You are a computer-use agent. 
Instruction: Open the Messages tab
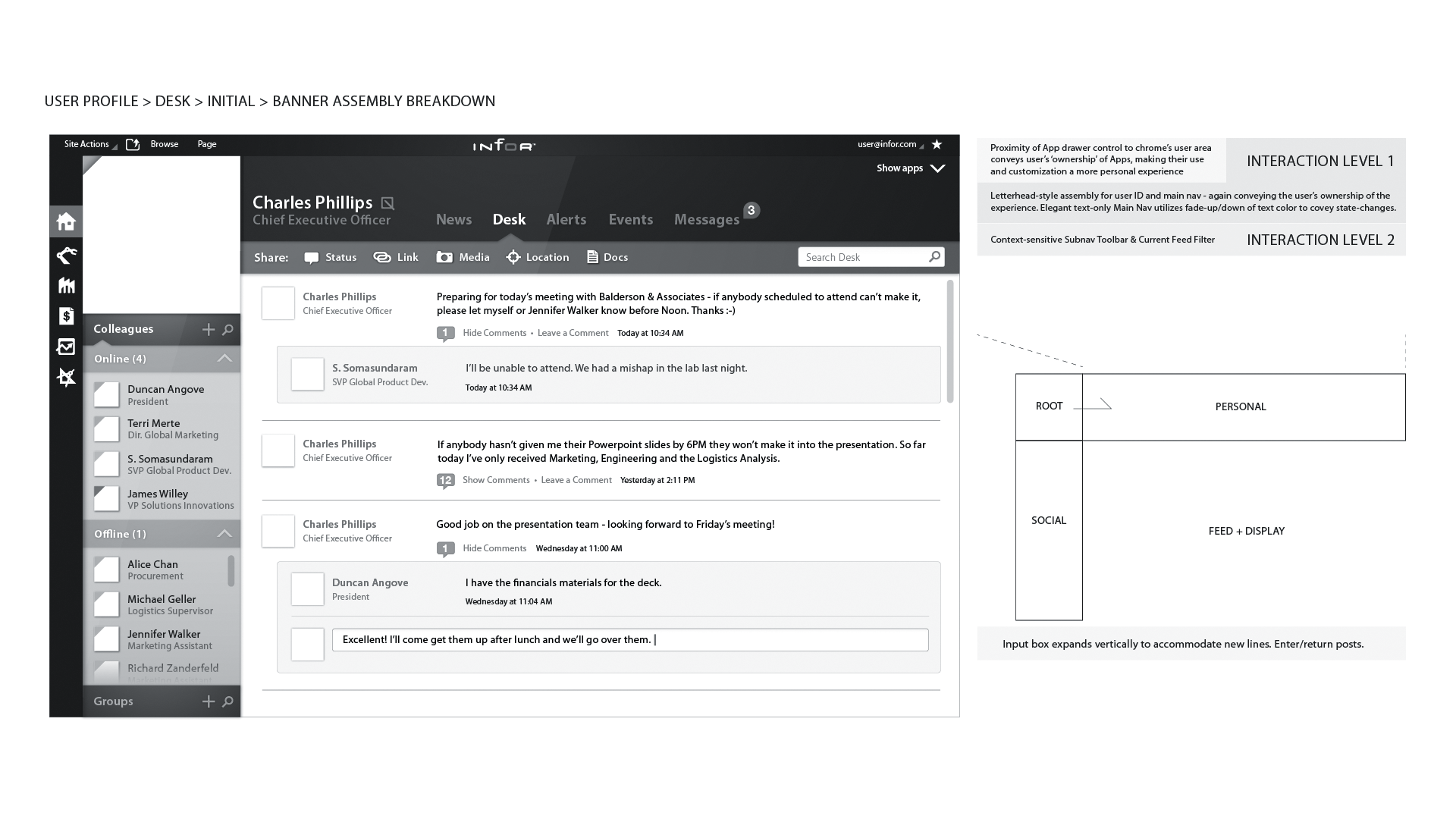tap(707, 219)
